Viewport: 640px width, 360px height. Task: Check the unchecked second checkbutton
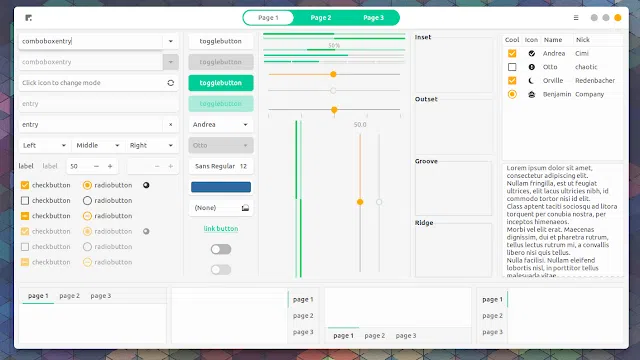tap(25, 200)
